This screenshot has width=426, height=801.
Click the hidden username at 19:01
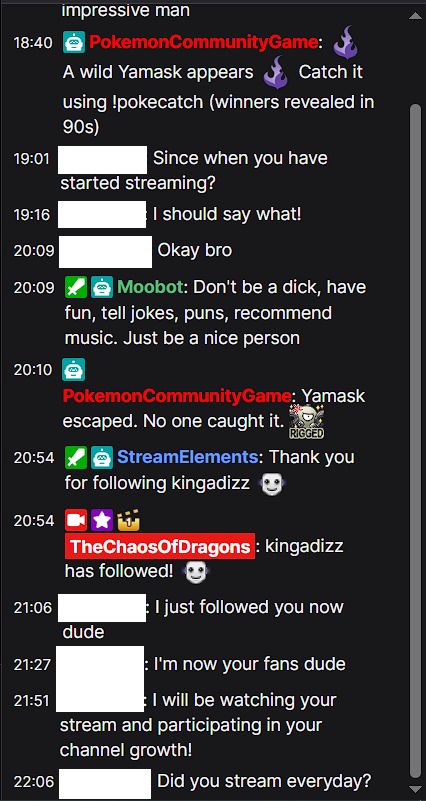(103, 160)
